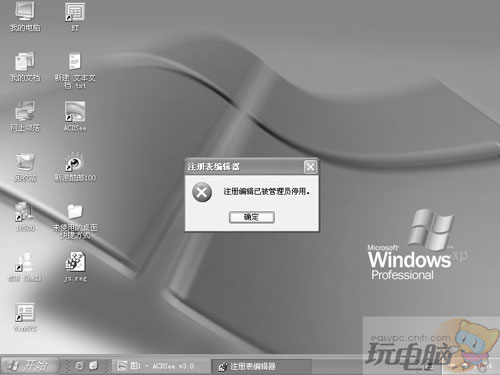The height and width of the screenshot is (375, 500).
Task: Select the 回收站 recycle bin icon
Action: [25, 167]
